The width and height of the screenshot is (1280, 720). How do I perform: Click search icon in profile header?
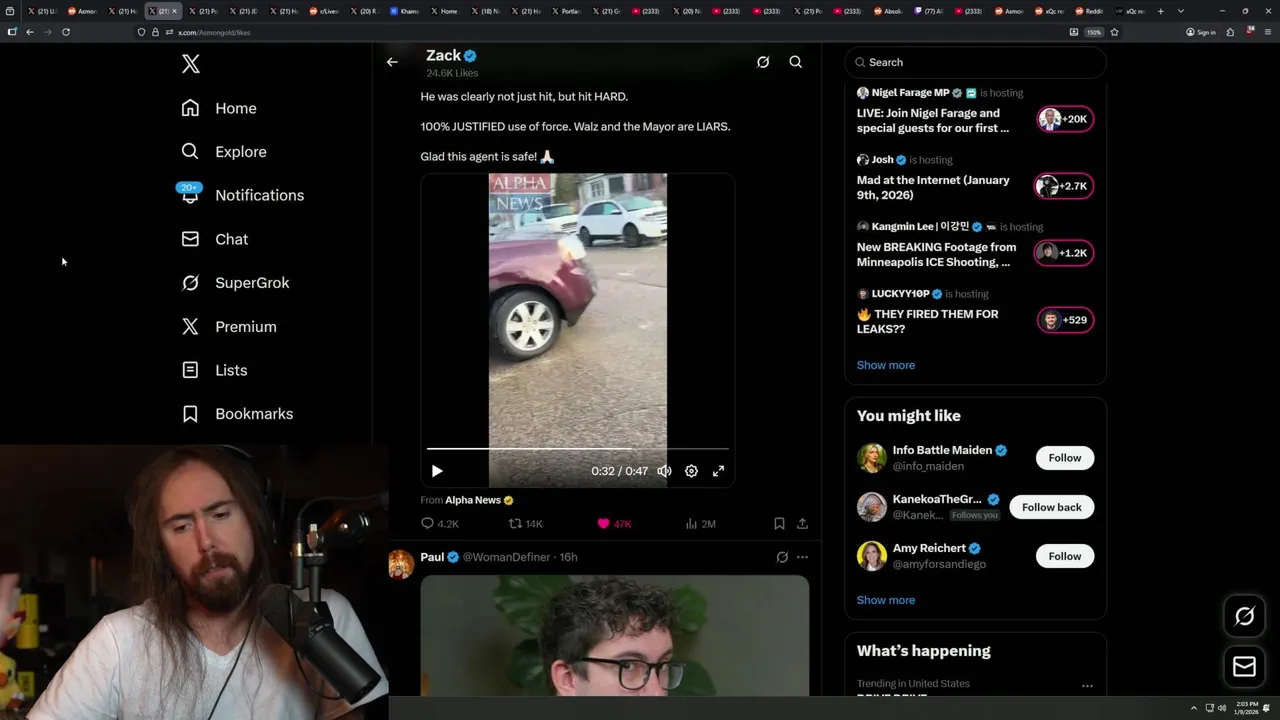click(x=796, y=62)
